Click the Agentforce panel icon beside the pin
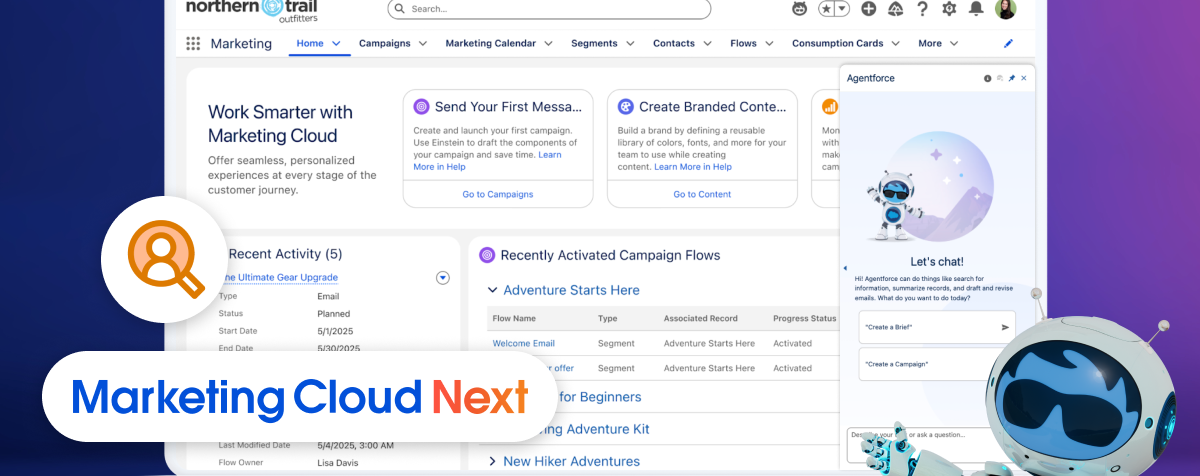1200x476 pixels. point(1000,78)
